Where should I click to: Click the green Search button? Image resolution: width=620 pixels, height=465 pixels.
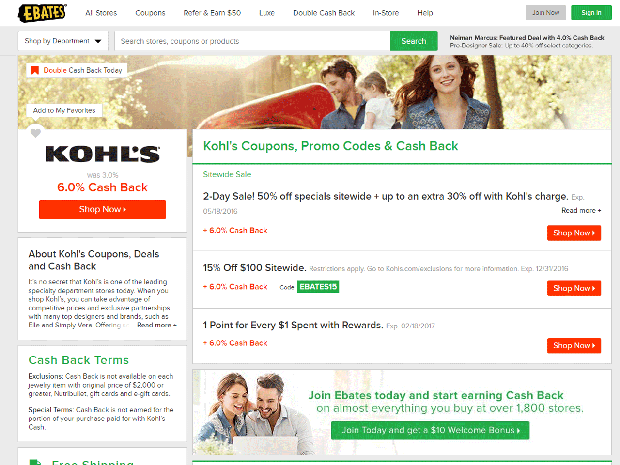[x=414, y=41]
